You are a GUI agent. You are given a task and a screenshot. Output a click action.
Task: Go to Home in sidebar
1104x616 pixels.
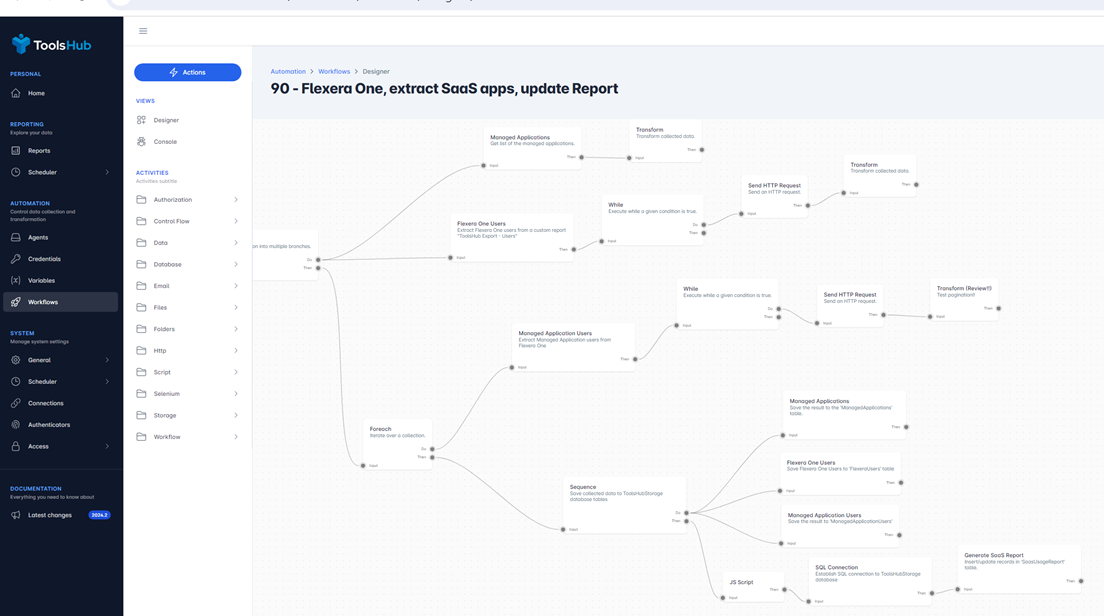click(36, 93)
